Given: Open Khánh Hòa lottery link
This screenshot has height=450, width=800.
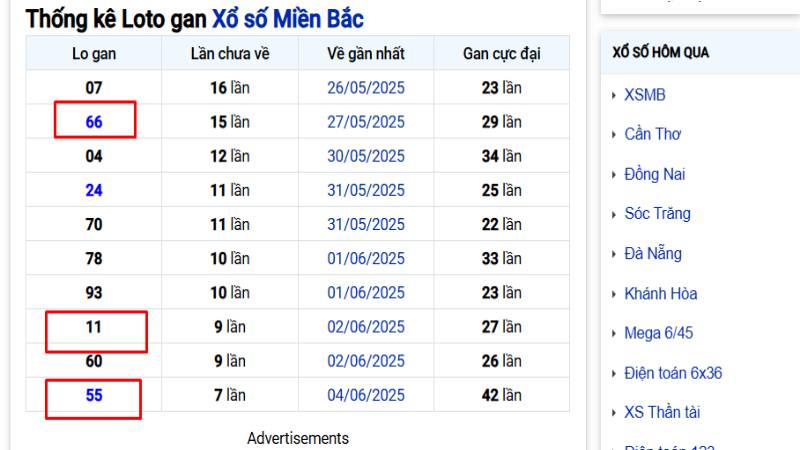Looking at the screenshot, I should (x=661, y=293).
